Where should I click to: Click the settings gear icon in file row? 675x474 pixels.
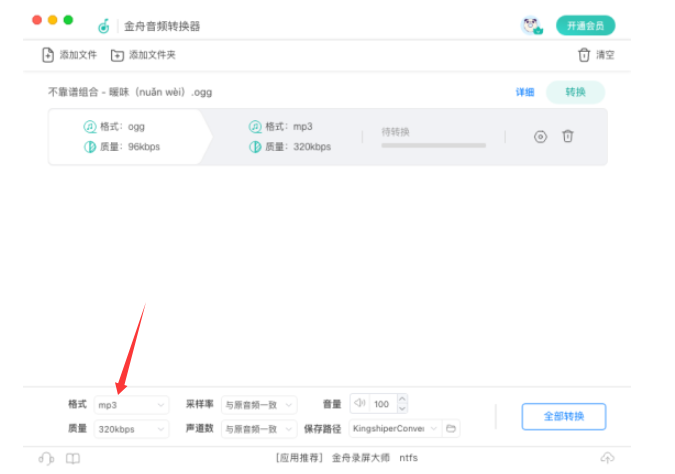540,137
